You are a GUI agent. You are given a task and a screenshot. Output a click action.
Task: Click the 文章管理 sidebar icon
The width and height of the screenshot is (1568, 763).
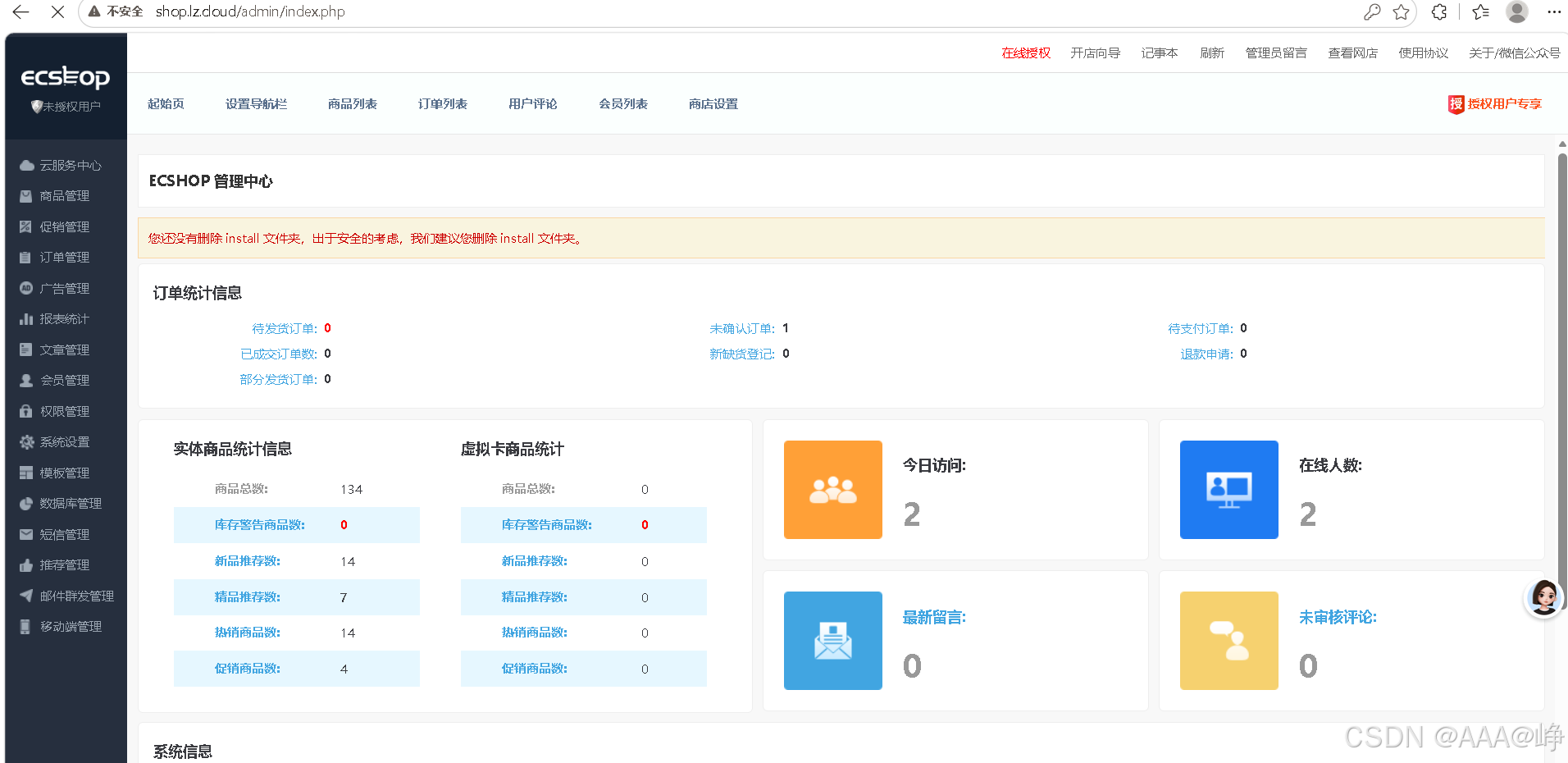tap(26, 350)
